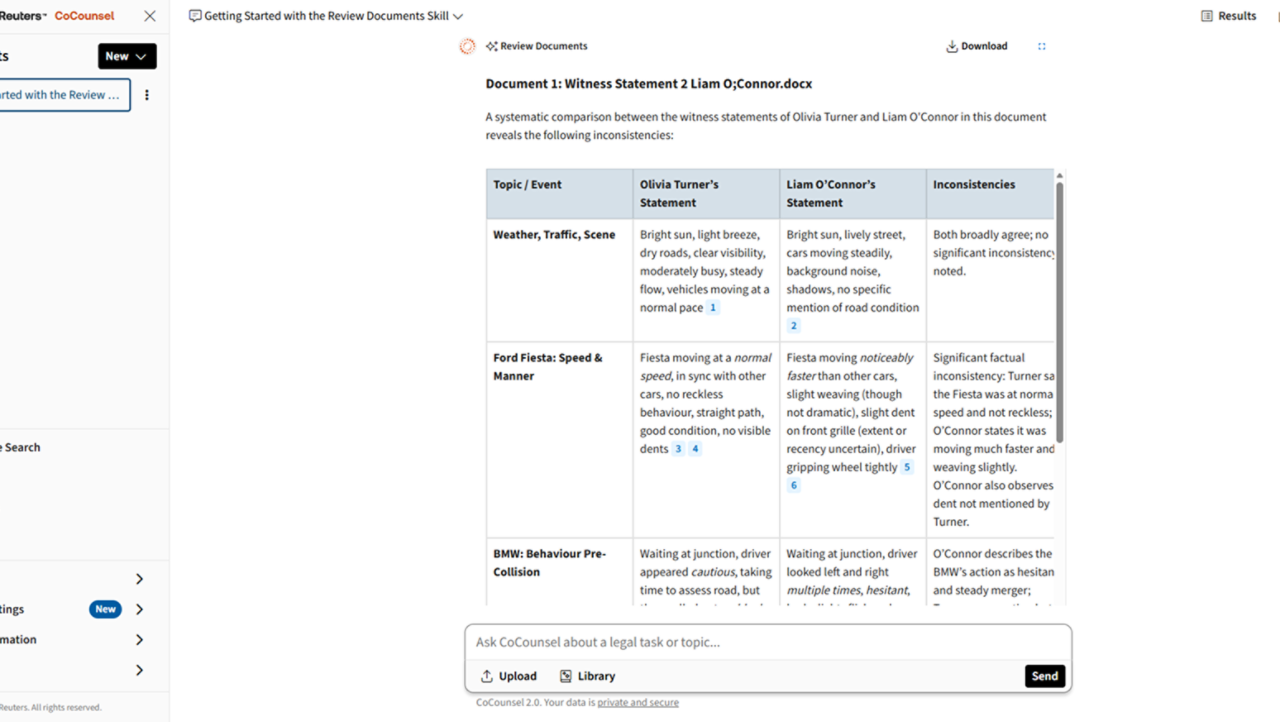This screenshot has height=722, width=1280.
Task: Open citation 5 after gripping wheel tightly
Action: (907, 467)
